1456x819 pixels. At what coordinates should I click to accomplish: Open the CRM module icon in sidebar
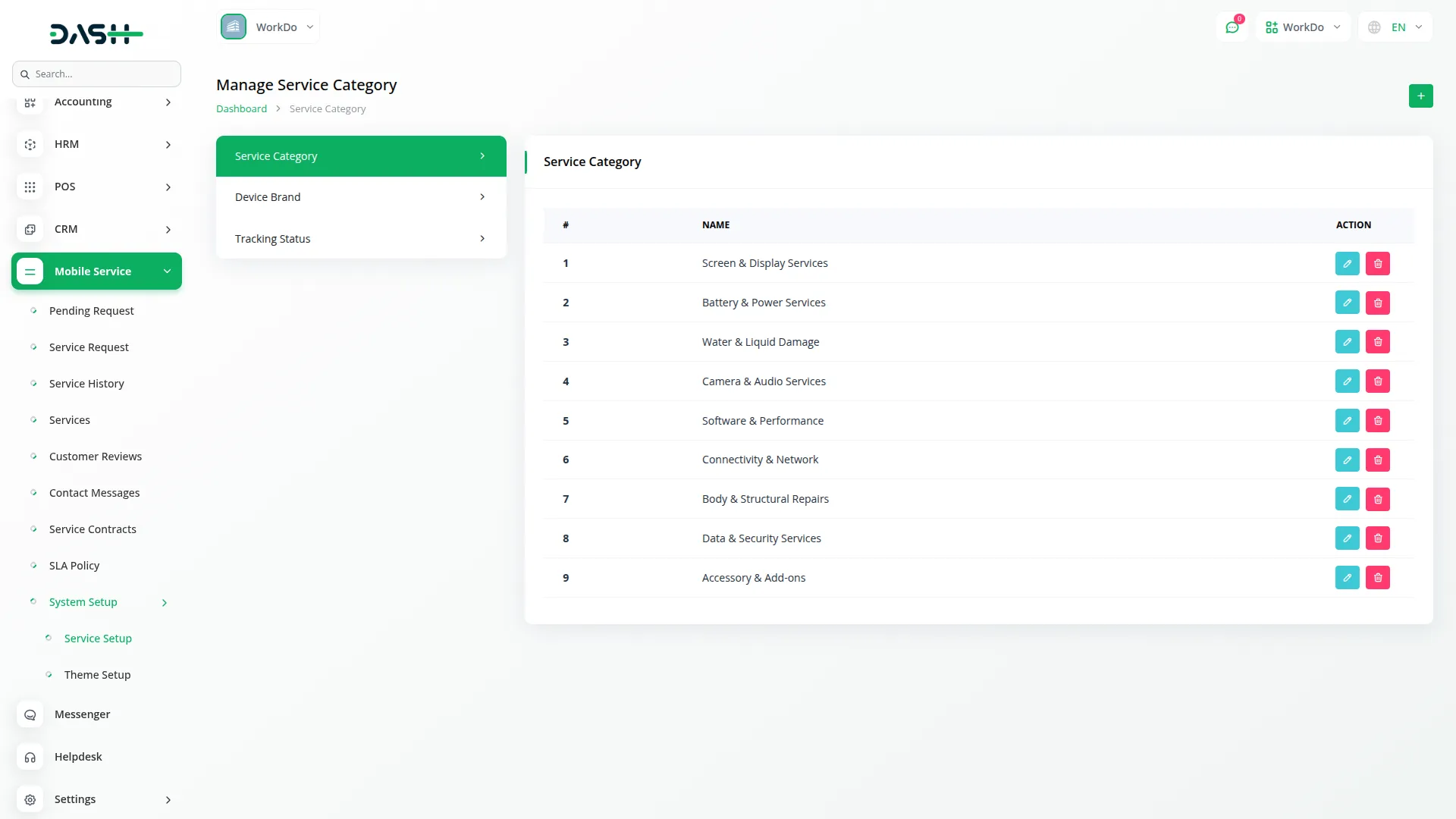point(30,229)
